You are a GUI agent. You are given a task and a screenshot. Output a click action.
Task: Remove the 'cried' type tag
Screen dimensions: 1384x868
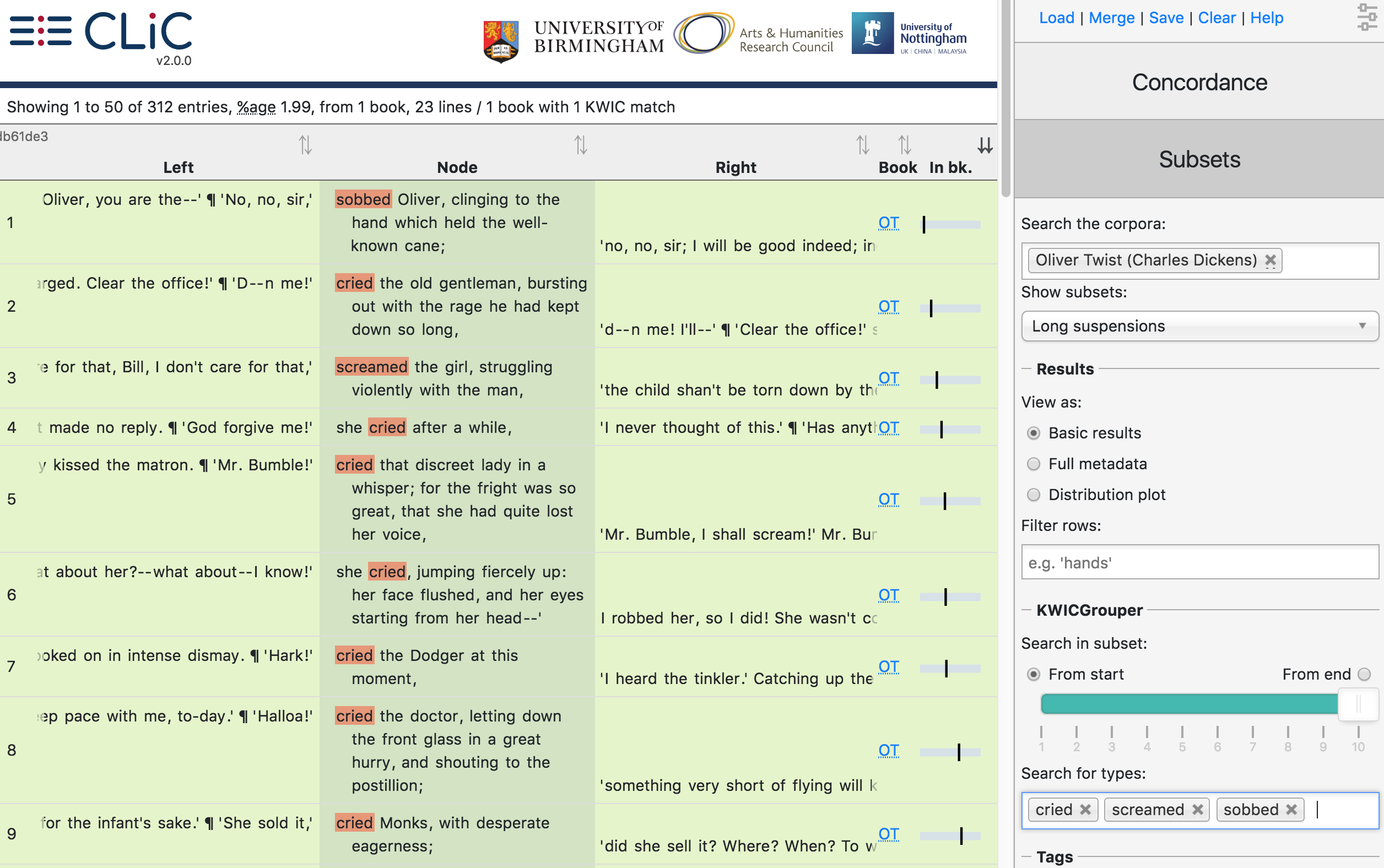[x=1085, y=810]
